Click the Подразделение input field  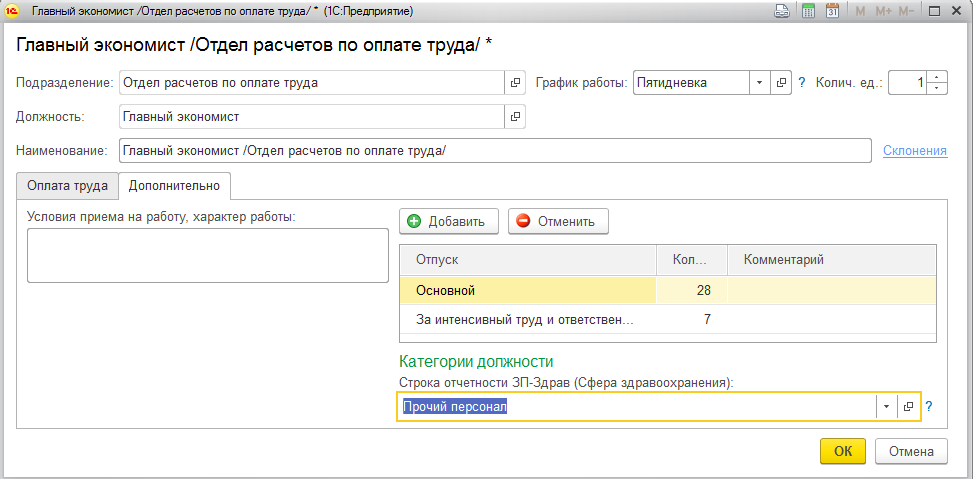[312, 83]
